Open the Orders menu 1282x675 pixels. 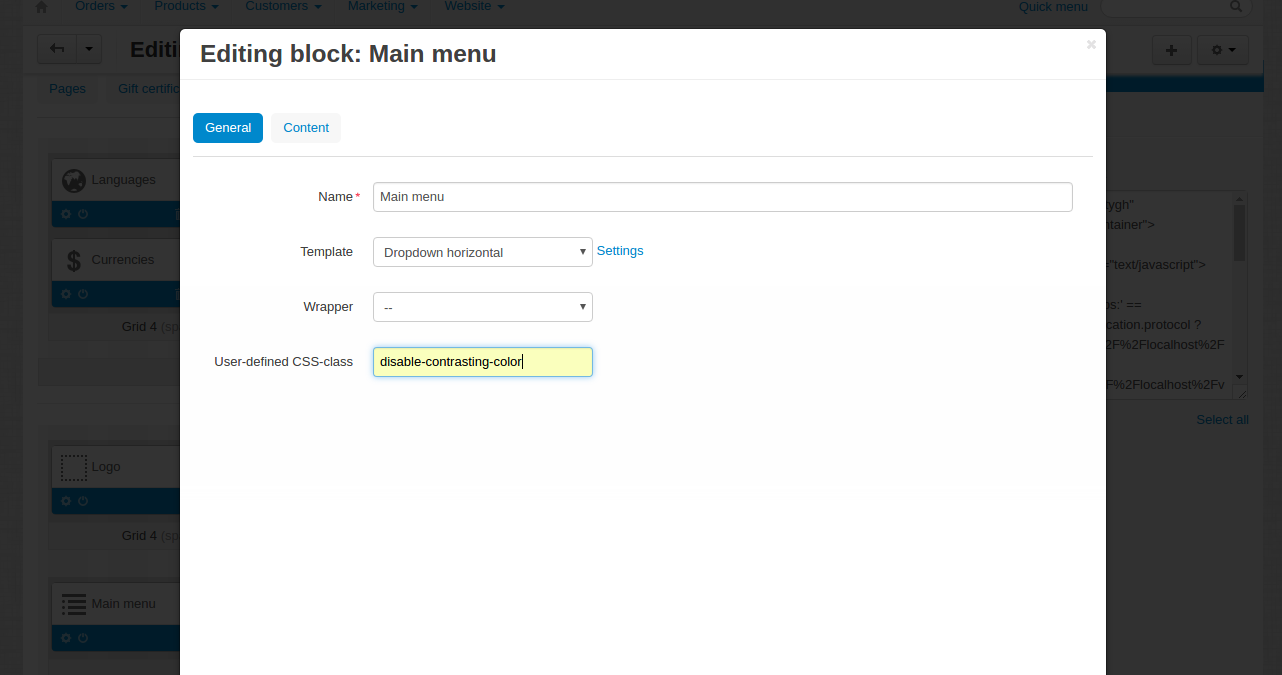[101, 6]
